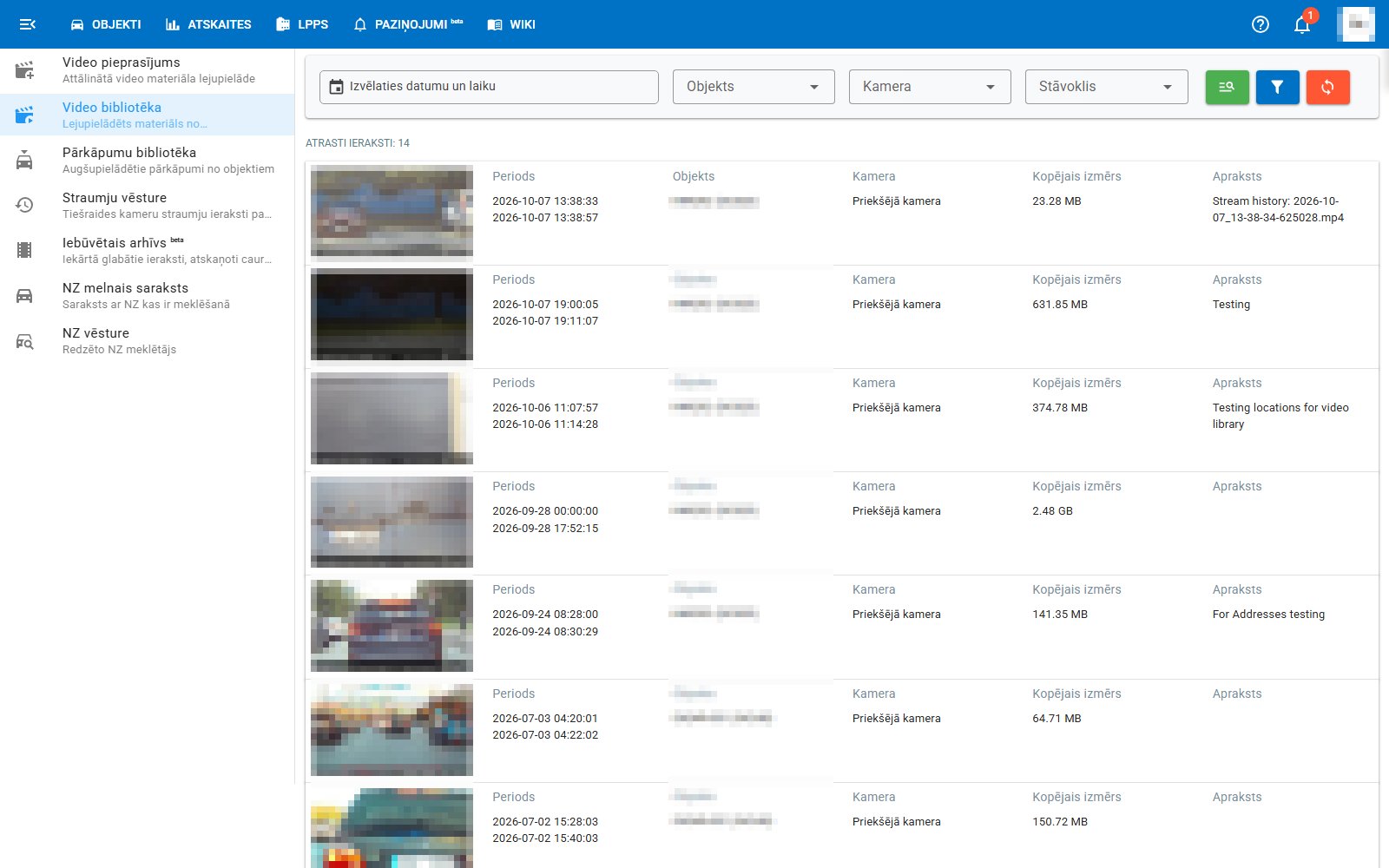Click the 'Stream history: 2026-10-07' description
1389x868 pixels.
pos(1278,209)
